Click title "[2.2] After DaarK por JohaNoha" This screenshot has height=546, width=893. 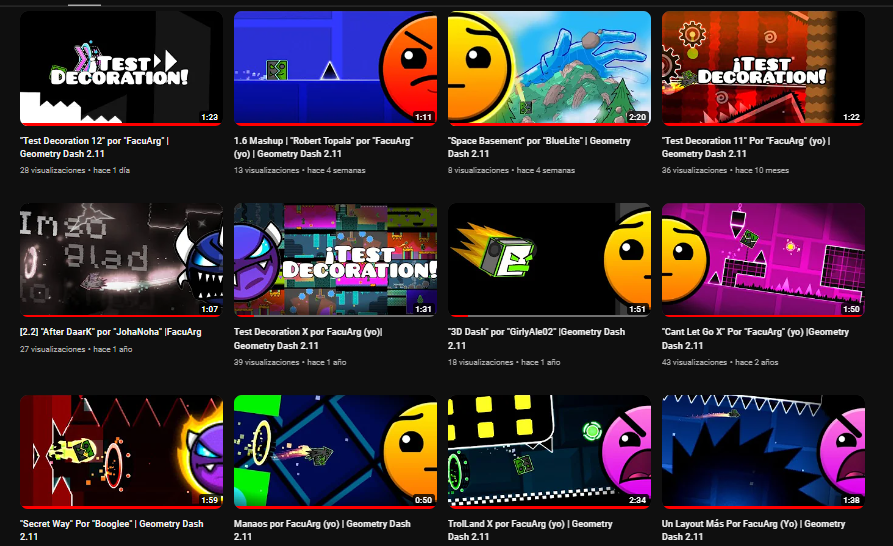[110, 332]
